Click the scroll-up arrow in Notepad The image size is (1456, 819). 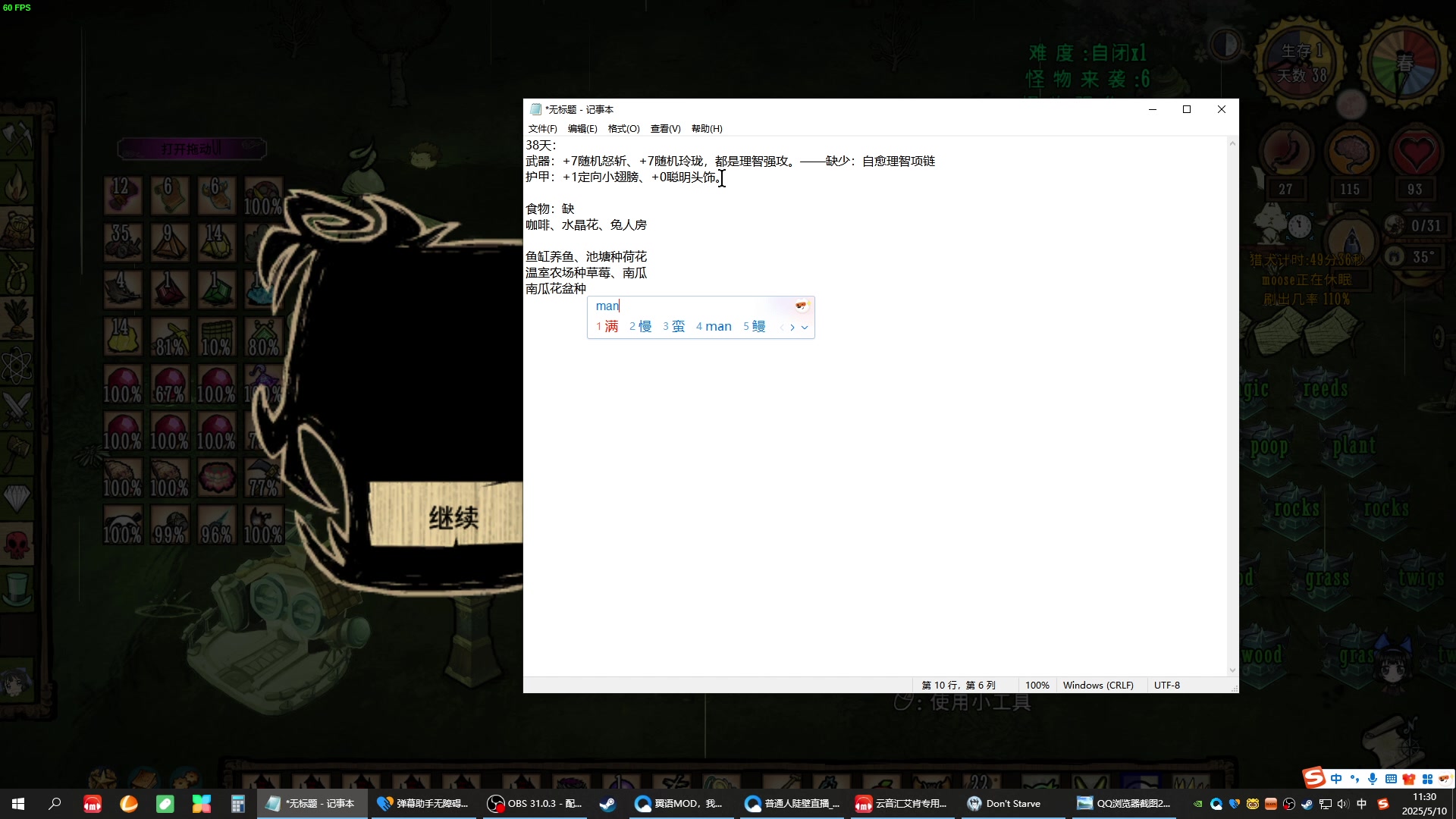(1232, 143)
